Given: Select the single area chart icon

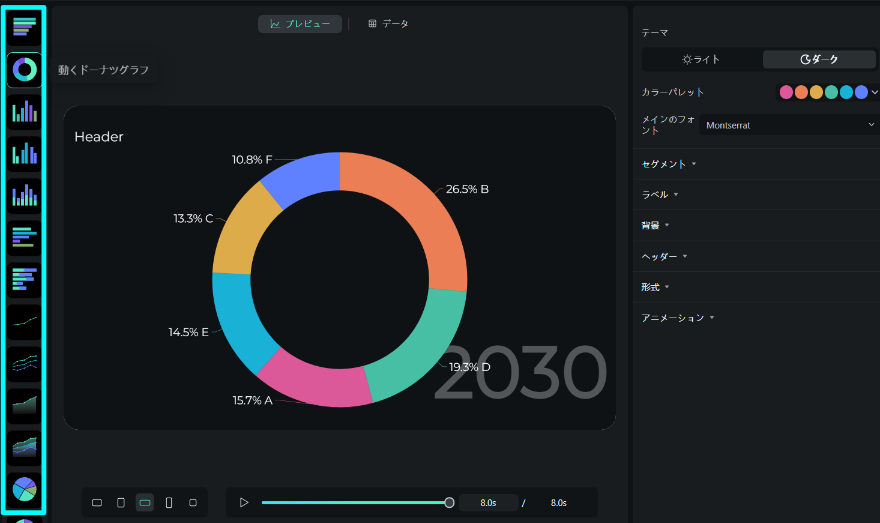Looking at the screenshot, I should pyautogui.click(x=24, y=406).
